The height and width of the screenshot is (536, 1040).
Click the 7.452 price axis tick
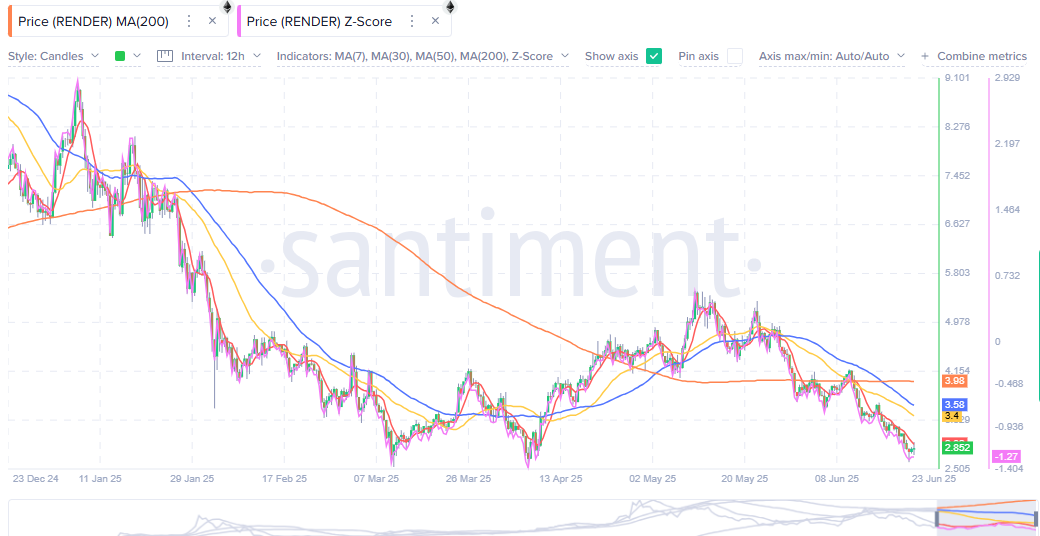click(x=956, y=175)
